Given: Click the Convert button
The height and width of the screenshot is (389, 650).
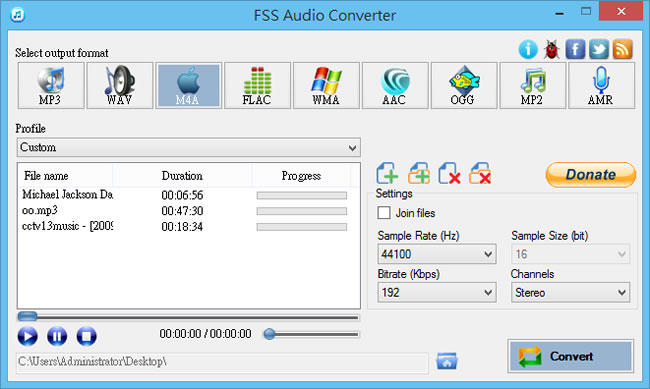Looking at the screenshot, I should (571, 356).
